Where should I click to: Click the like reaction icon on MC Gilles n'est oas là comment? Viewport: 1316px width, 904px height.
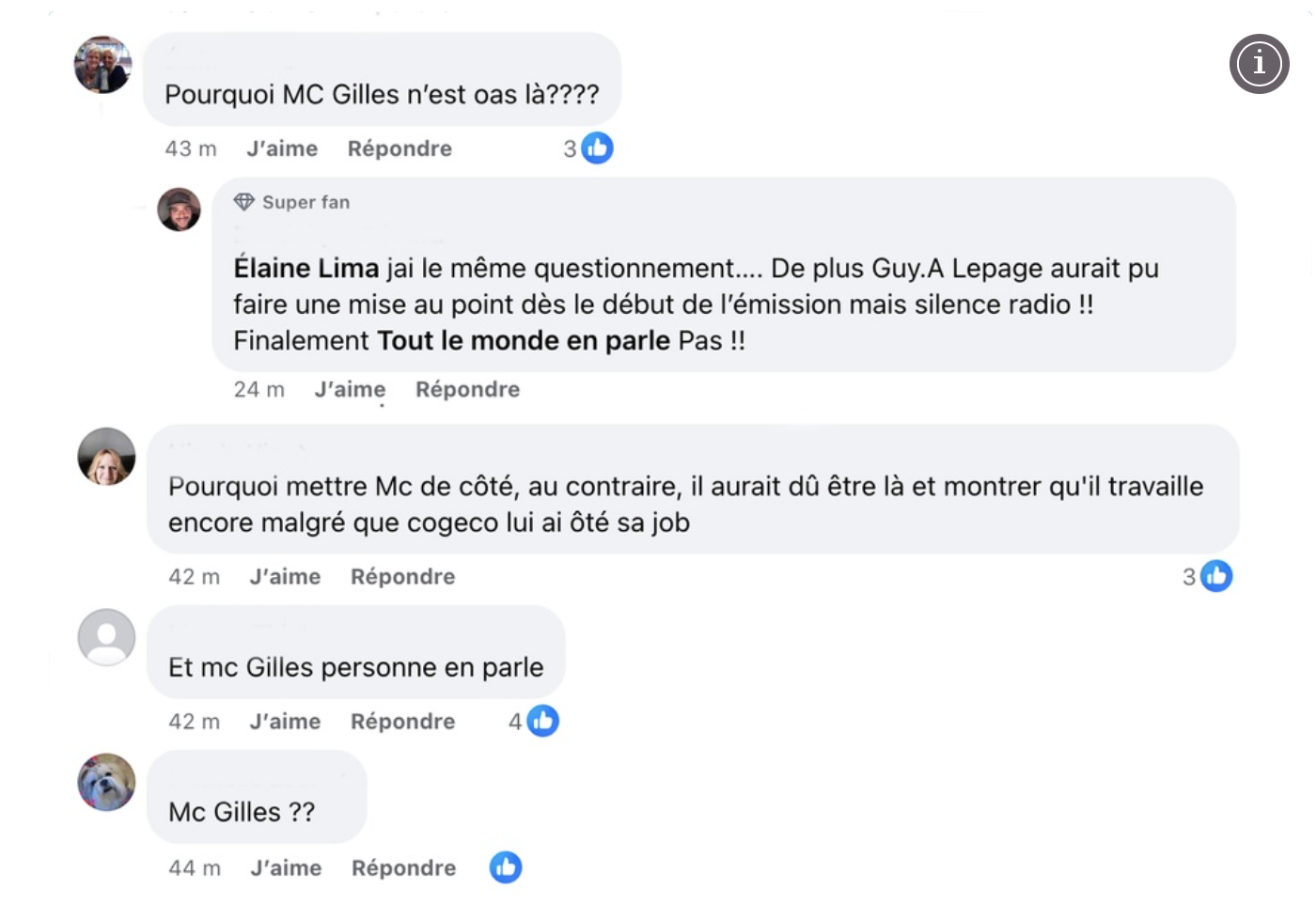tap(597, 148)
